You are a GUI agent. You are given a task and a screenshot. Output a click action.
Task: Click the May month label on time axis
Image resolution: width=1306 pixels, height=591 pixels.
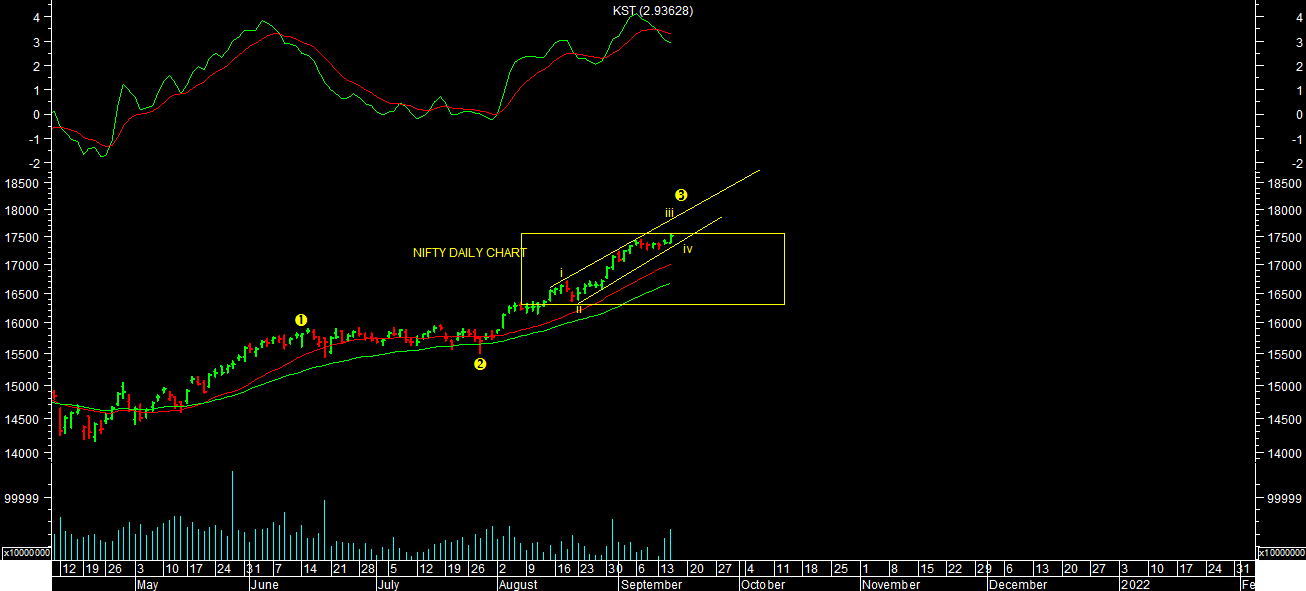147,584
